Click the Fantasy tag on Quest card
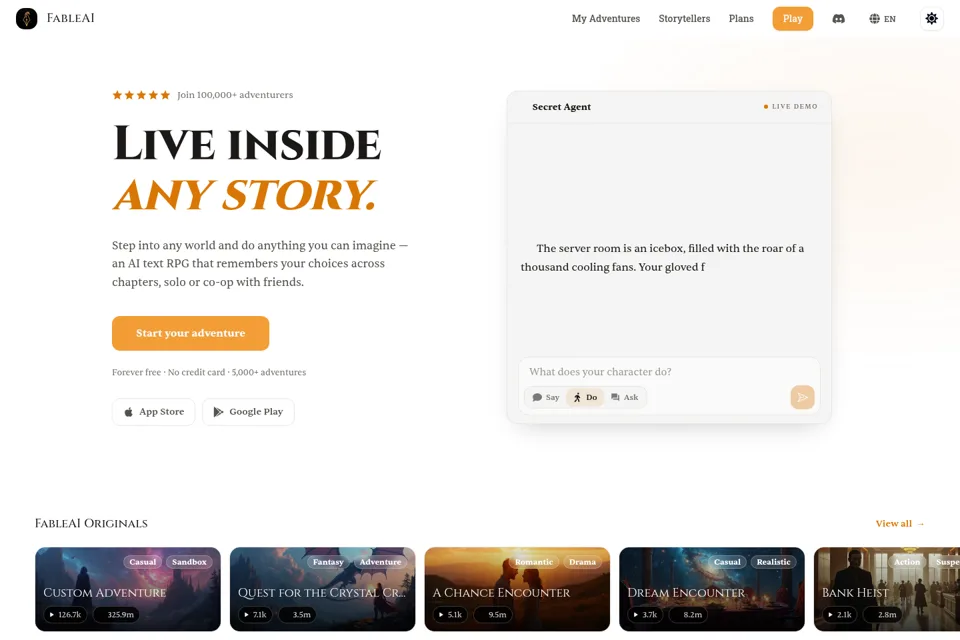This screenshot has height=640, width=960. pos(328,562)
